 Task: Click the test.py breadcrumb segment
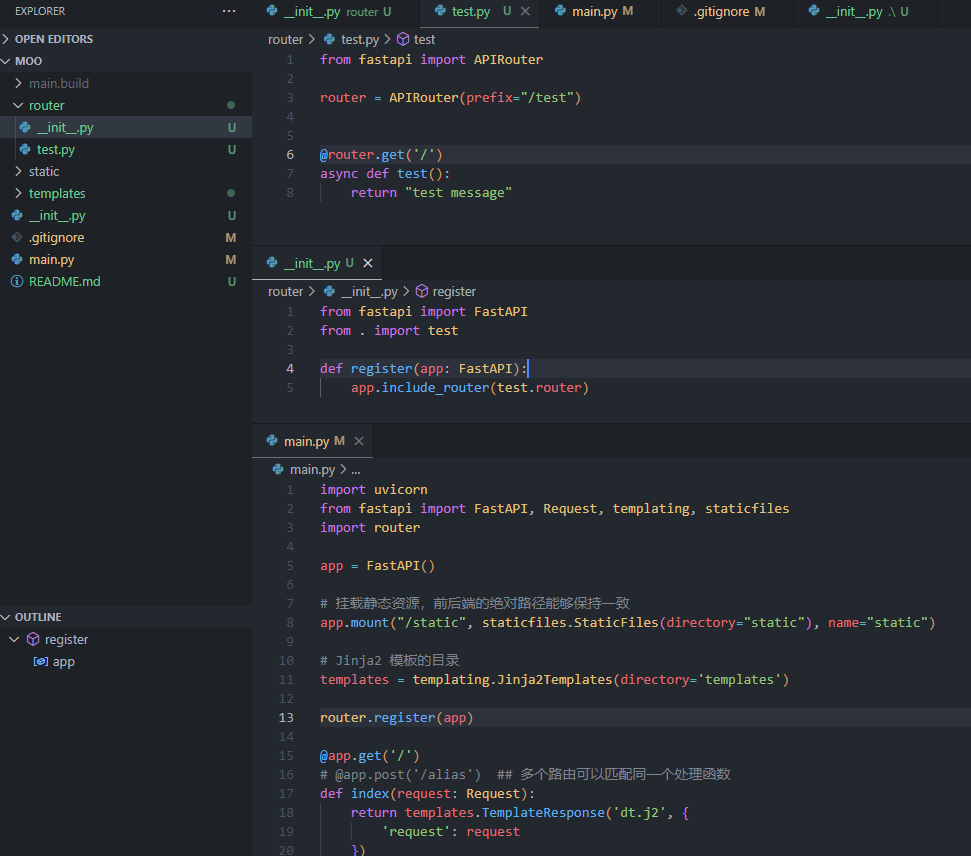coord(359,40)
